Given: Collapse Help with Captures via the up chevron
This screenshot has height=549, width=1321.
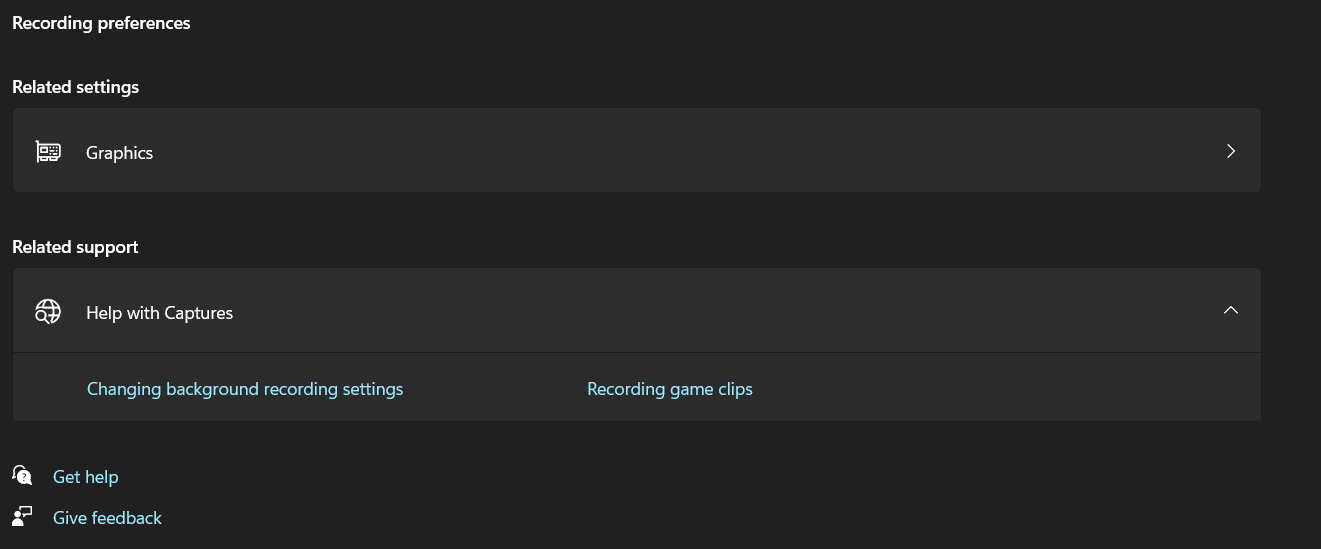Looking at the screenshot, I should [1231, 311].
